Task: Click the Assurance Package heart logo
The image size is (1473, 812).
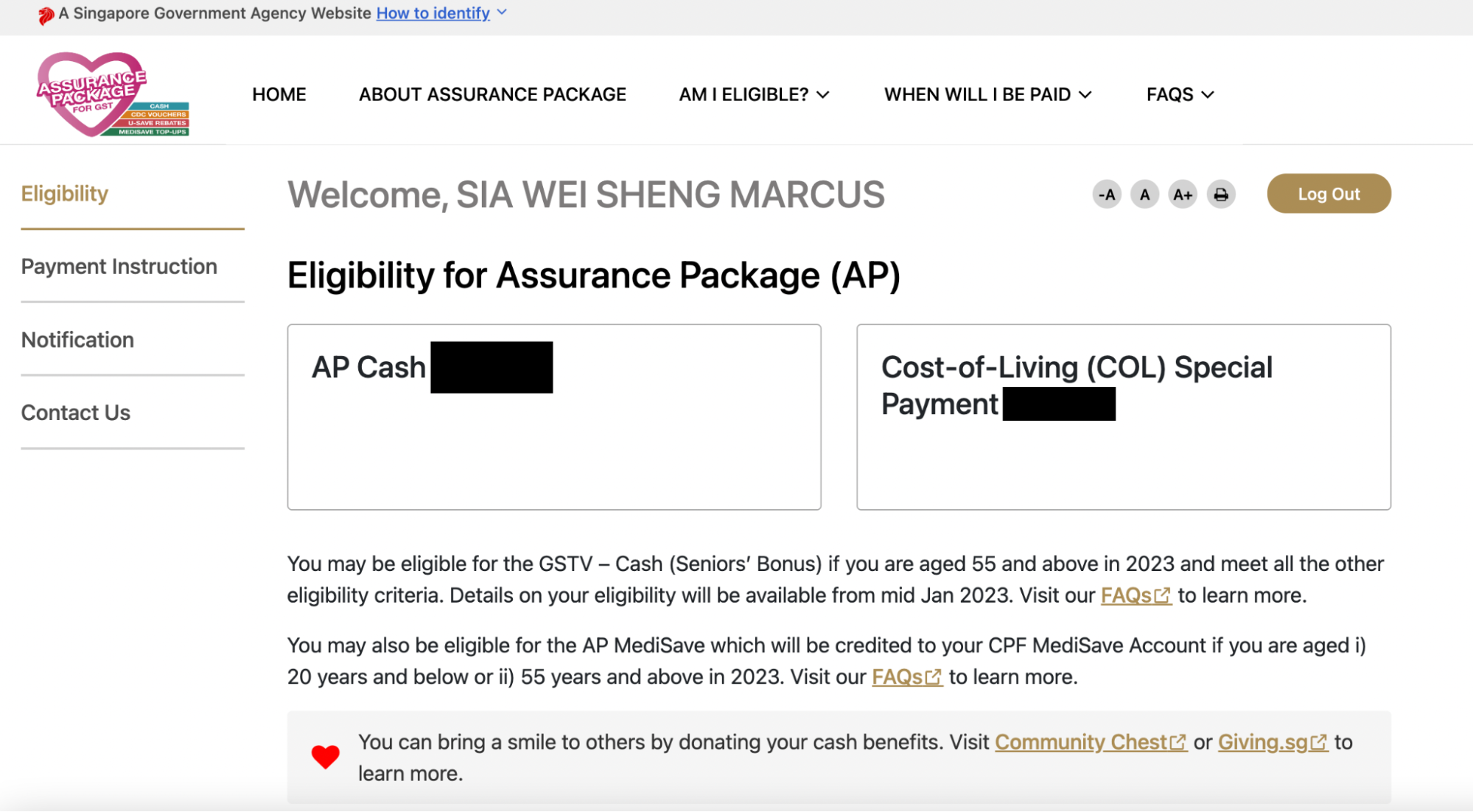Action: coord(112,94)
